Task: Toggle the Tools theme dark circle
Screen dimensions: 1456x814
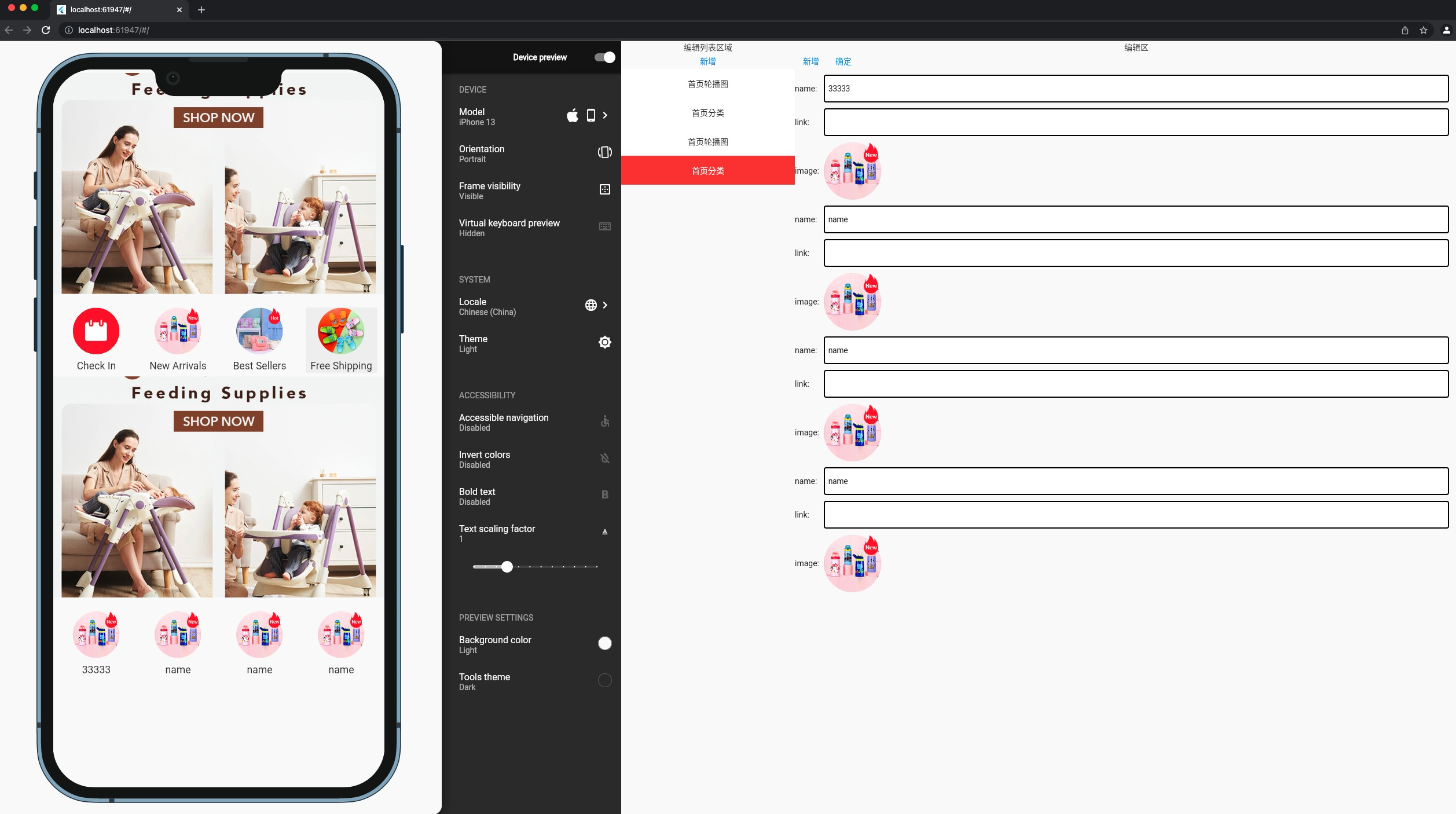Action: (x=604, y=680)
